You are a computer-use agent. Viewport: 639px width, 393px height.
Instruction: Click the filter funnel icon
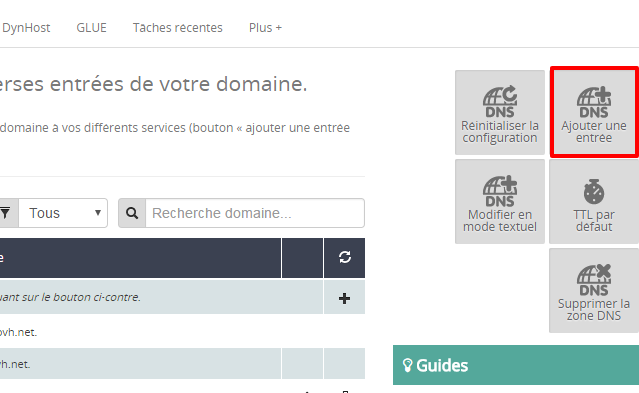(5, 213)
